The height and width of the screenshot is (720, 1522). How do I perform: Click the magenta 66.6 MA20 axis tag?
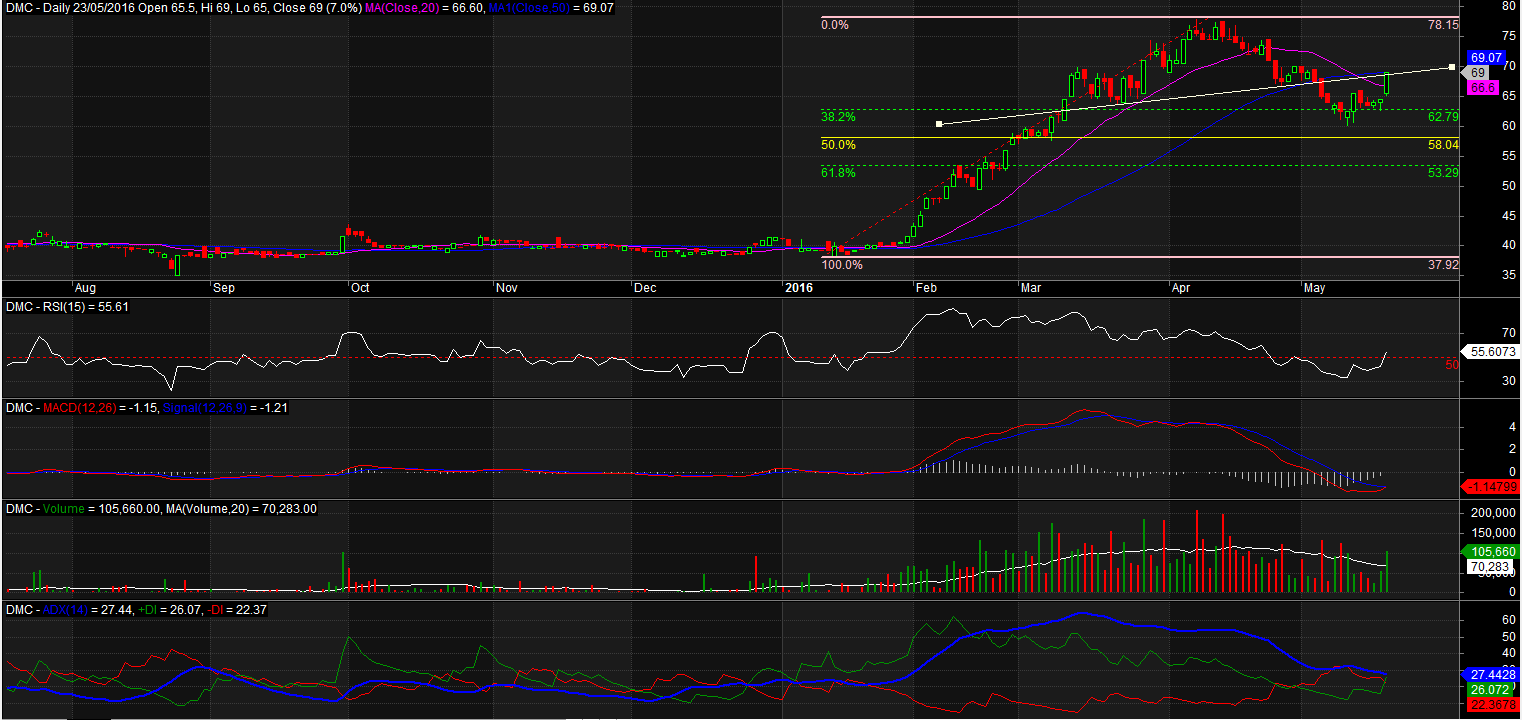[1479, 89]
